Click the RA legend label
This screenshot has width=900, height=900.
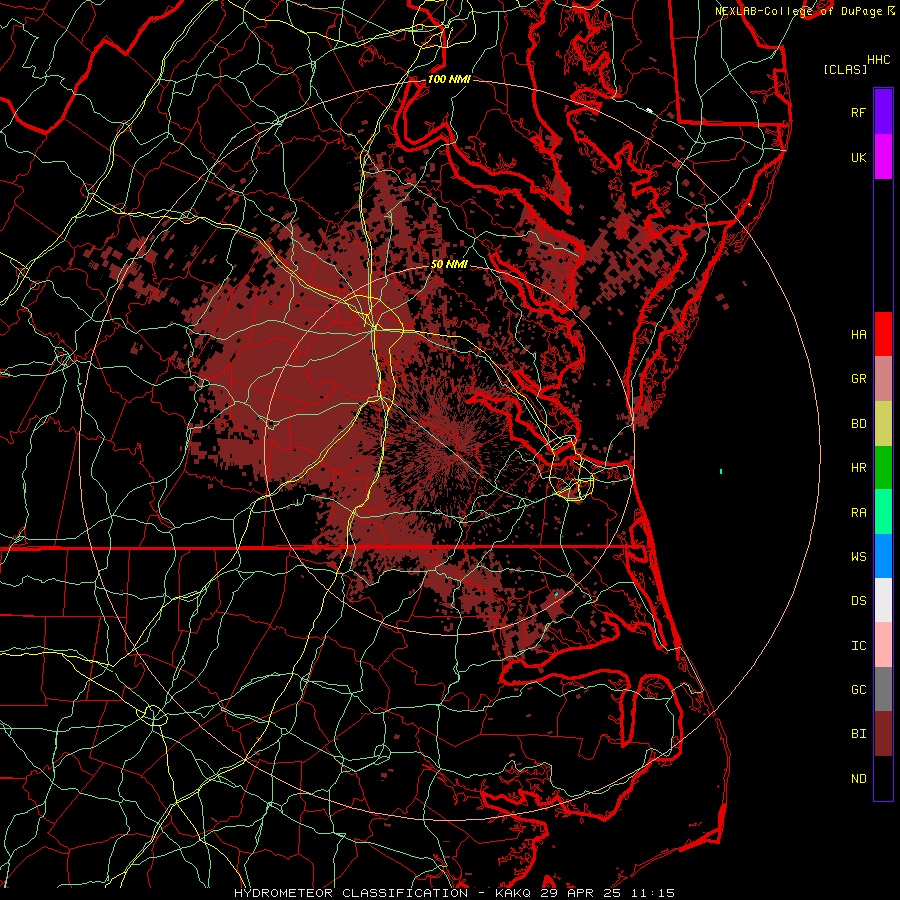pos(858,513)
